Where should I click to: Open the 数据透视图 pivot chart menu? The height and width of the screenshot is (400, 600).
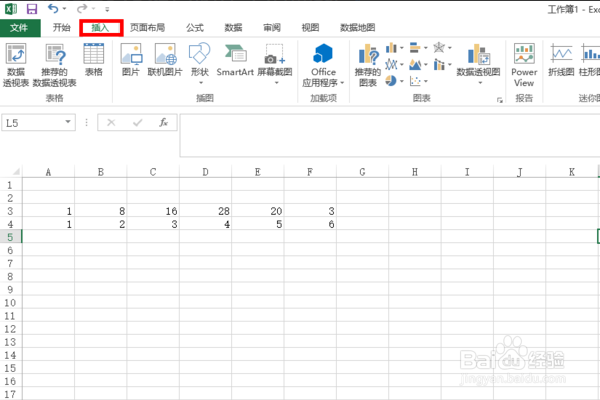click(x=478, y=64)
